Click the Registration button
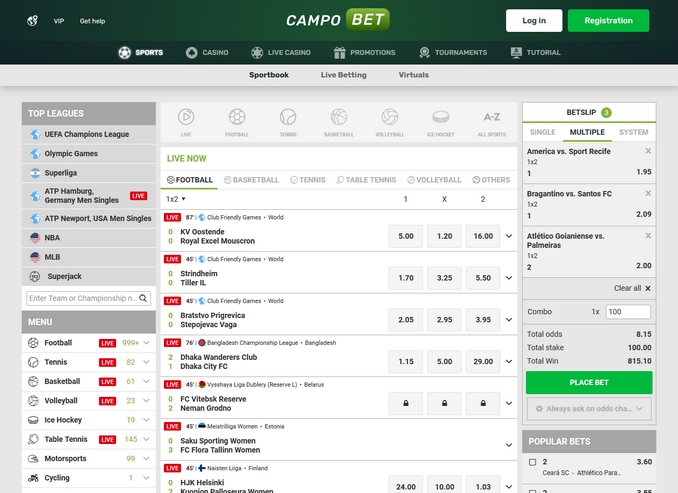This screenshot has width=678, height=493. 608,21
